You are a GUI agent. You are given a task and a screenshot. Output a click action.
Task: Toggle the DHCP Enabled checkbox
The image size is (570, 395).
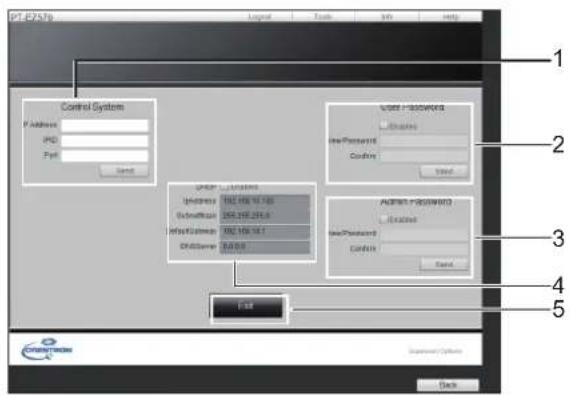click(x=224, y=187)
